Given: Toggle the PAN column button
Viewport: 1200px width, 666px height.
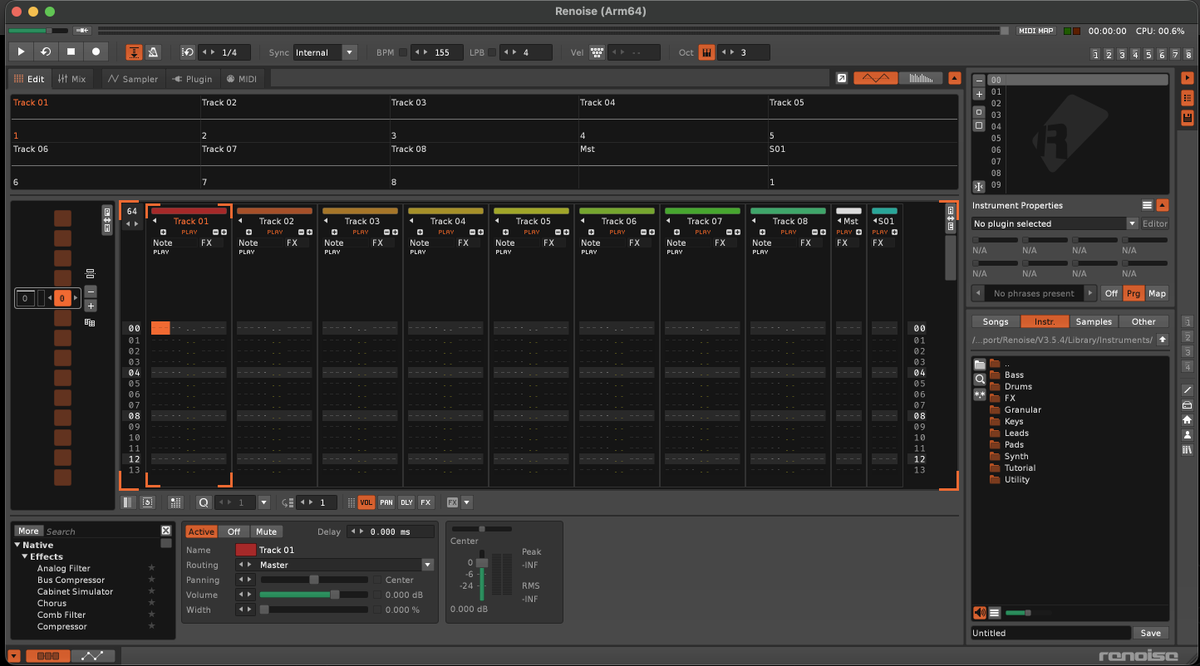Looking at the screenshot, I should (386, 503).
